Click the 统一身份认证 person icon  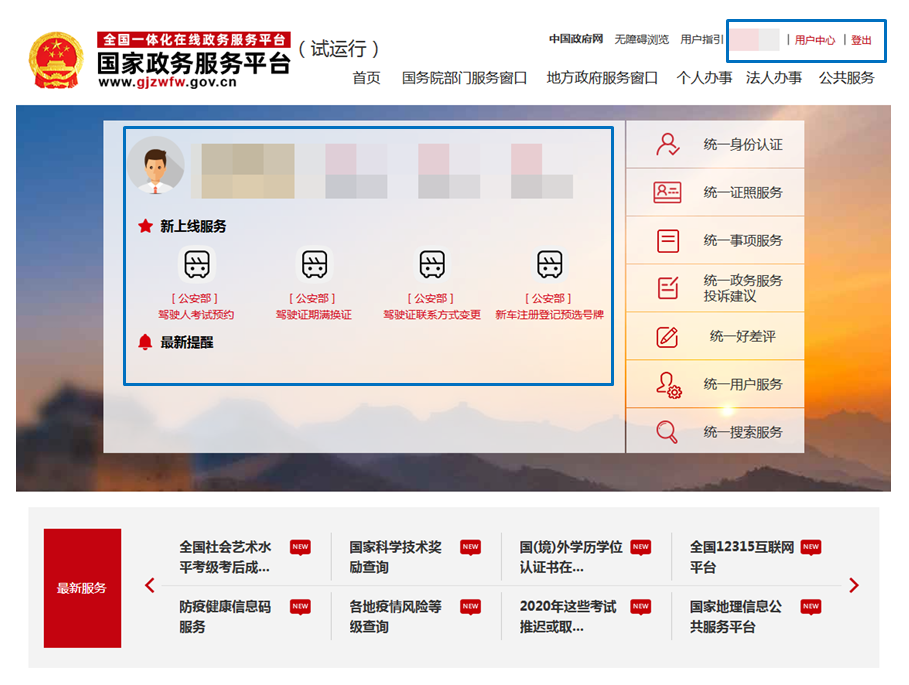point(668,144)
